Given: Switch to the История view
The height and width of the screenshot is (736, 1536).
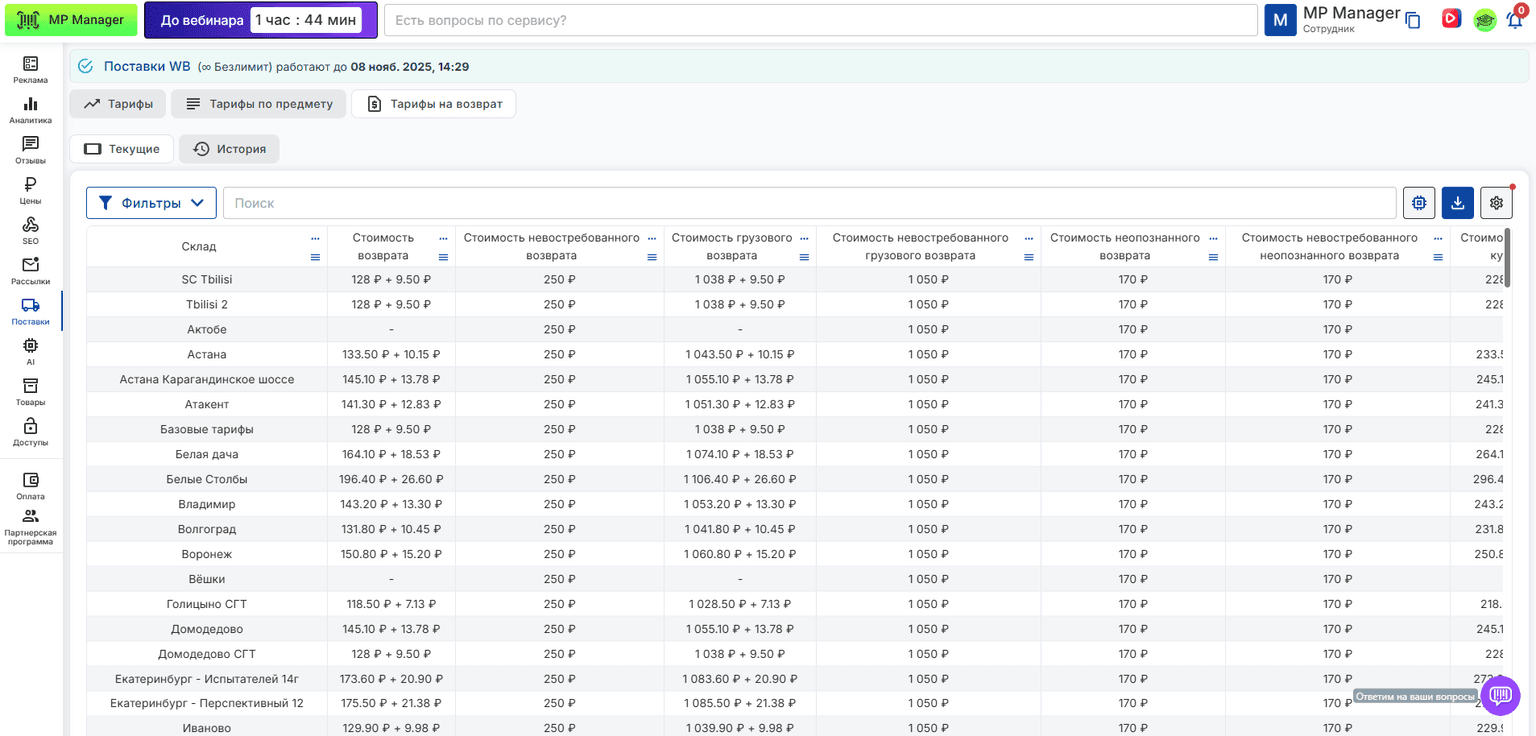Looking at the screenshot, I should [x=229, y=149].
